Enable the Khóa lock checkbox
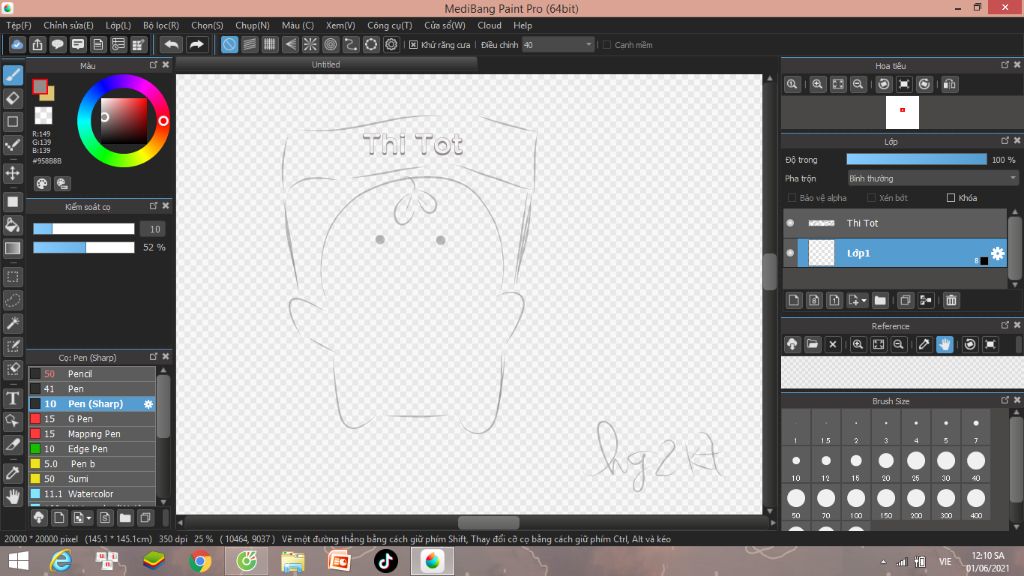Viewport: 1024px width, 576px height. pos(951,198)
